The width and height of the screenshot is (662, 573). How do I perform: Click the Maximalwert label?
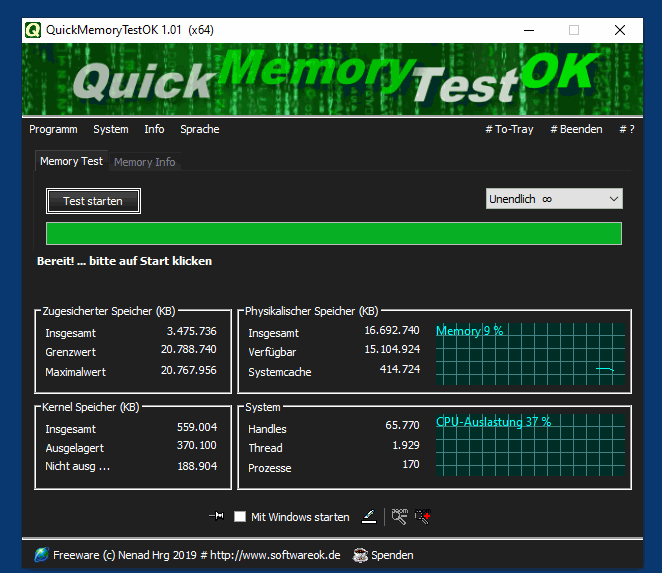[76, 372]
